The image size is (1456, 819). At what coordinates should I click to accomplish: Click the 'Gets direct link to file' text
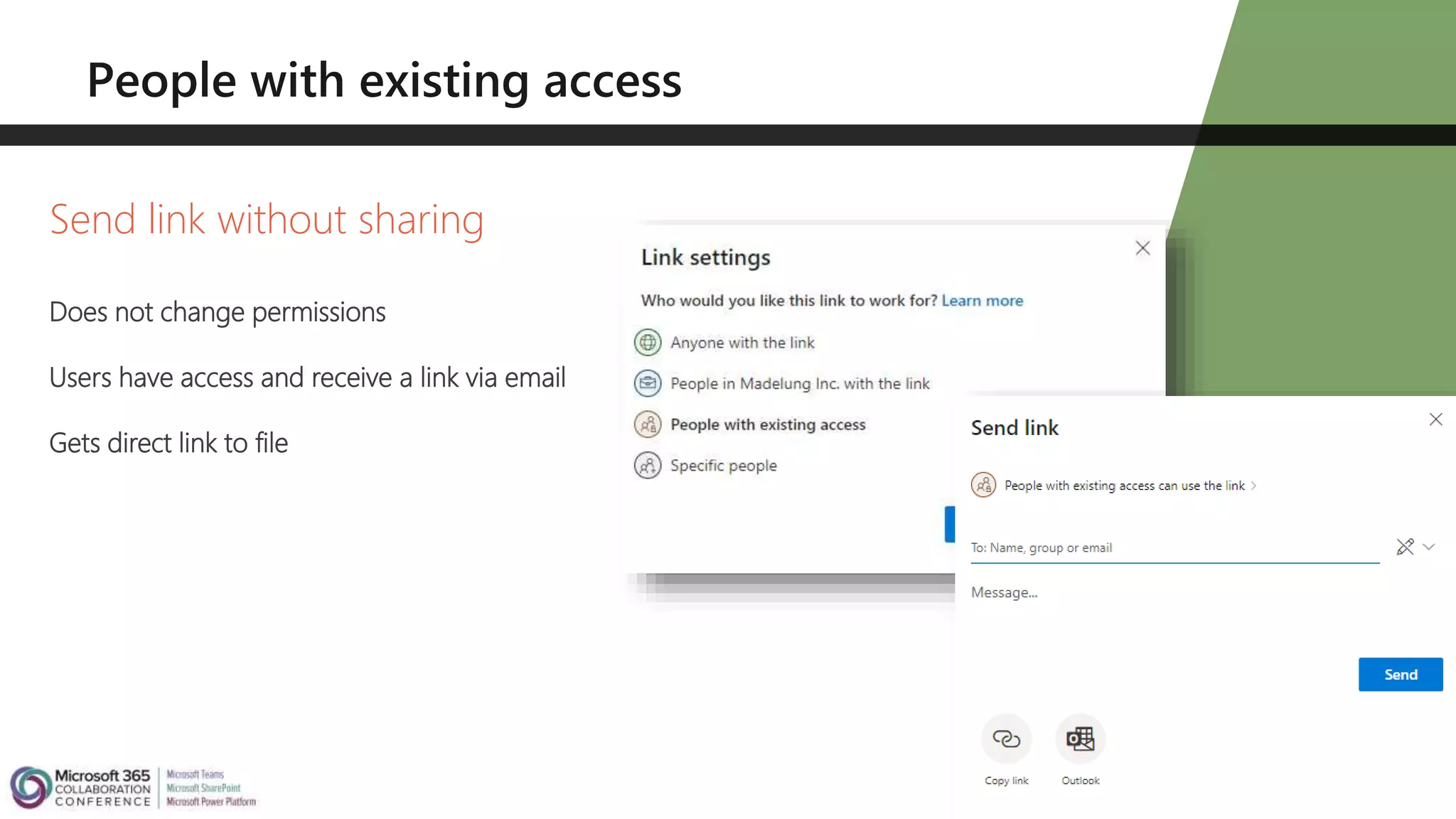(x=168, y=443)
